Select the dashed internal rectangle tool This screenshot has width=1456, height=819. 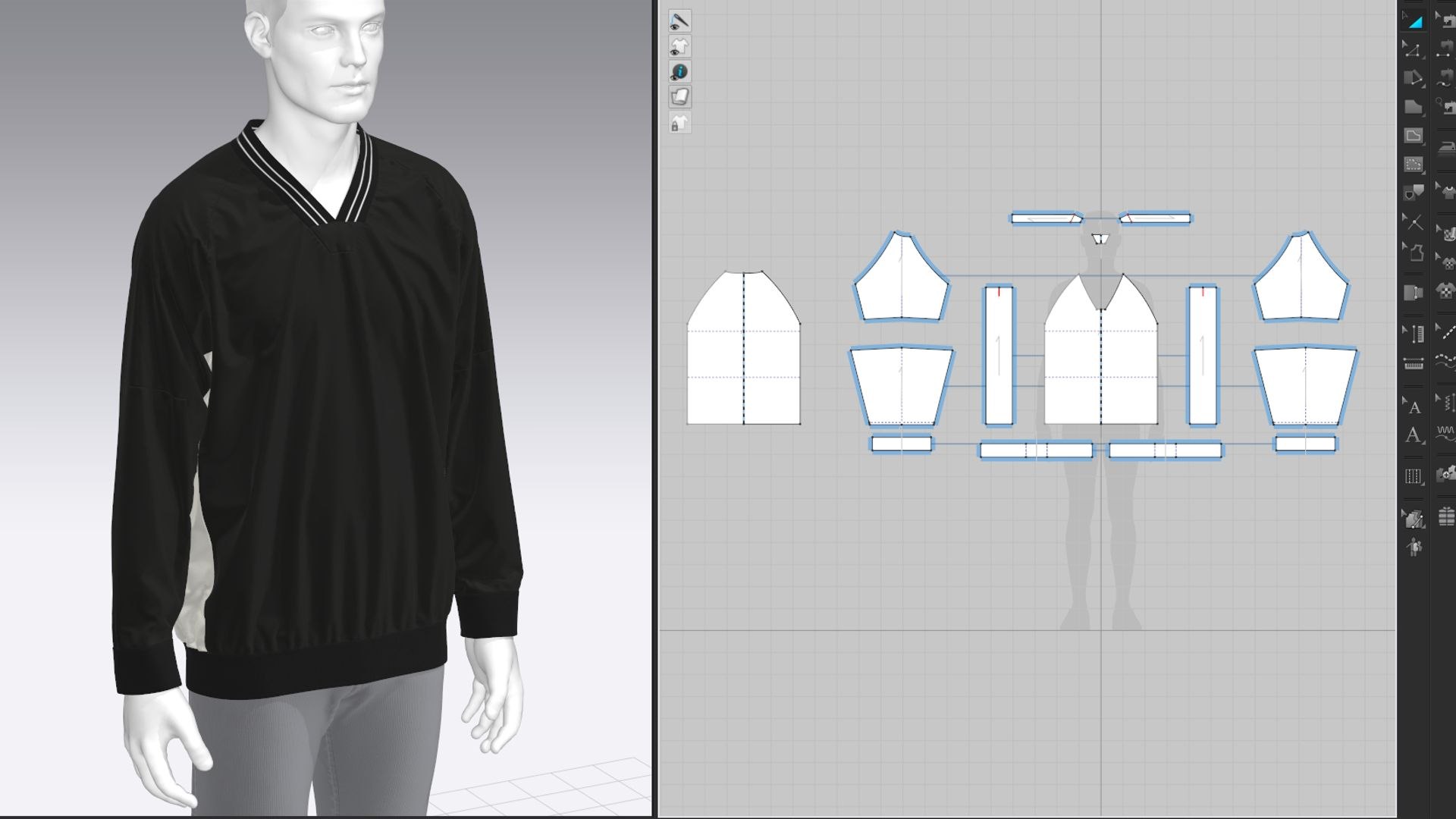coord(1414,165)
